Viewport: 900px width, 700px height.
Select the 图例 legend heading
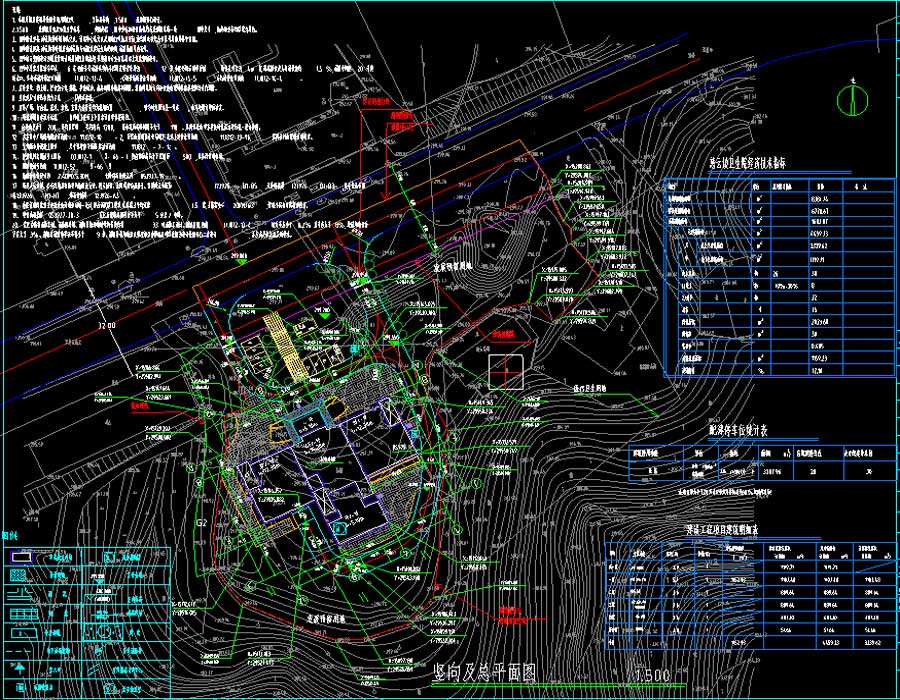tap(10, 536)
